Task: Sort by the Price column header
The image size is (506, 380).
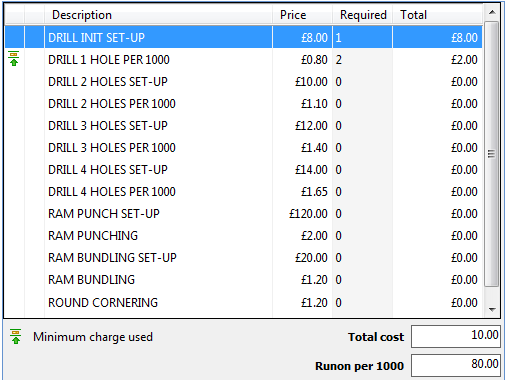Action: tap(302, 15)
